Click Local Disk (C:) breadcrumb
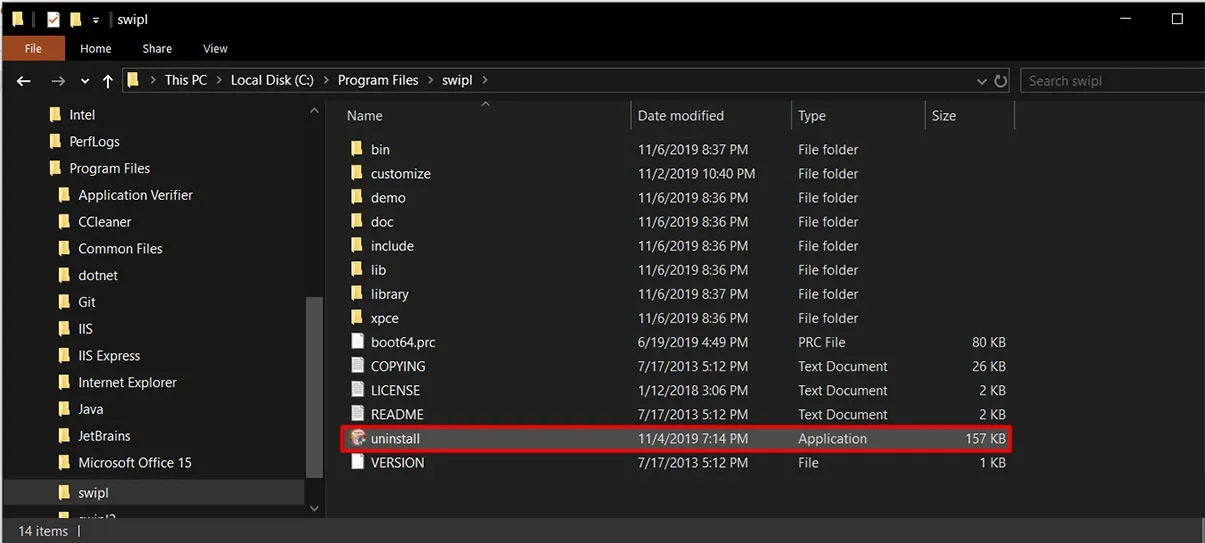The height and width of the screenshot is (543, 1205). pyautogui.click(x=272, y=80)
